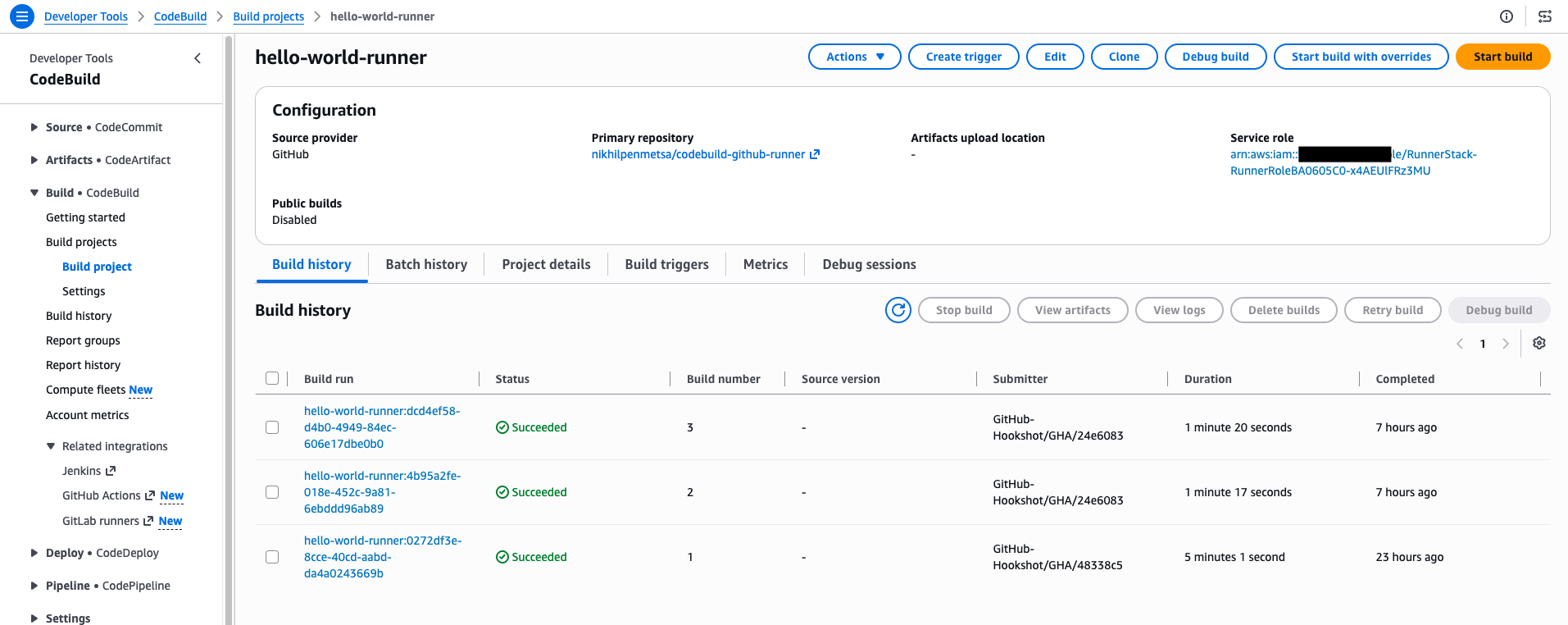Collapse the Build CodeBuild section
The image size is (1568, 625).
pyautogui.click(x=34, y=193)
